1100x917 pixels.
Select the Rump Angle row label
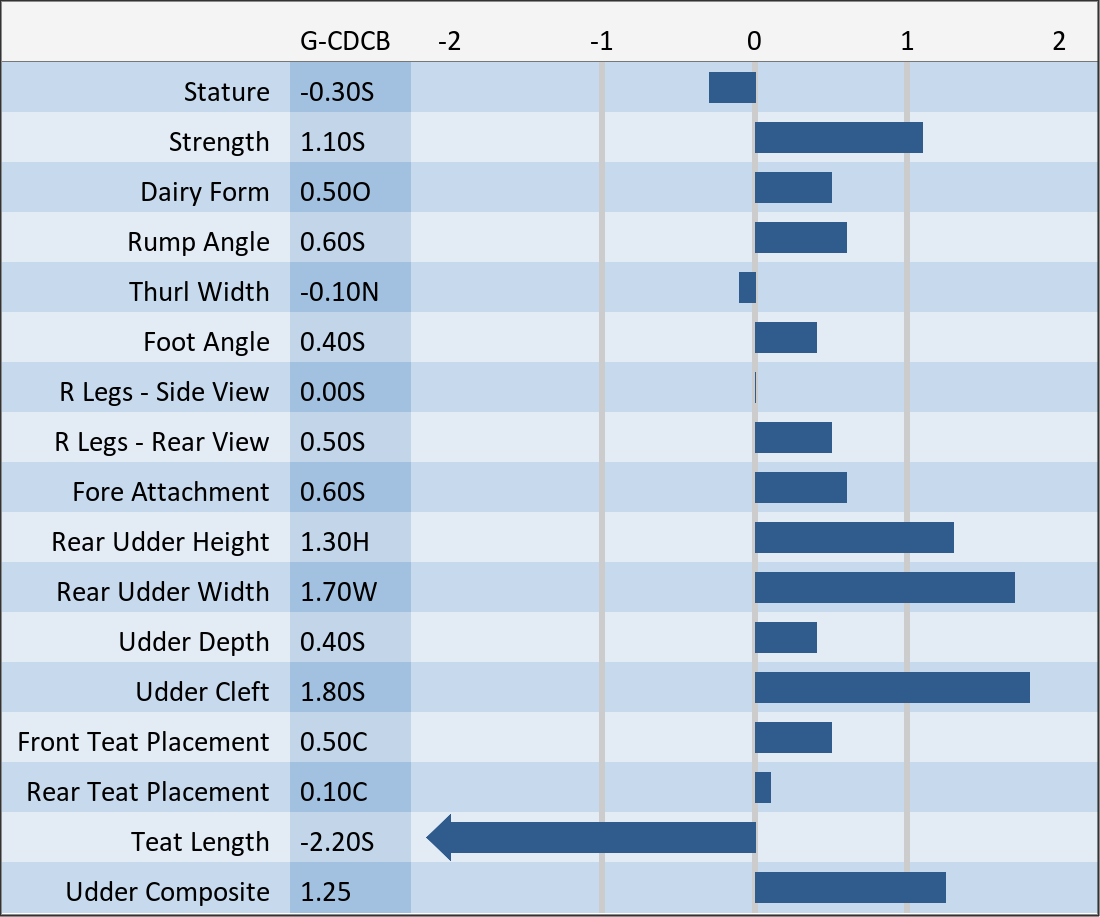[198, 242]
